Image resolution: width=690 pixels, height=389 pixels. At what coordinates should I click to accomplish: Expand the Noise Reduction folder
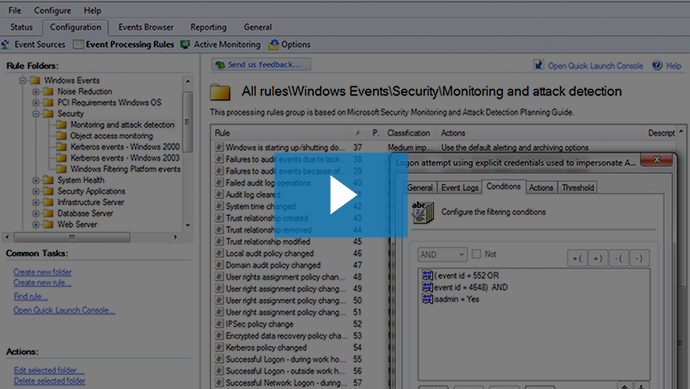coord(36,92)
